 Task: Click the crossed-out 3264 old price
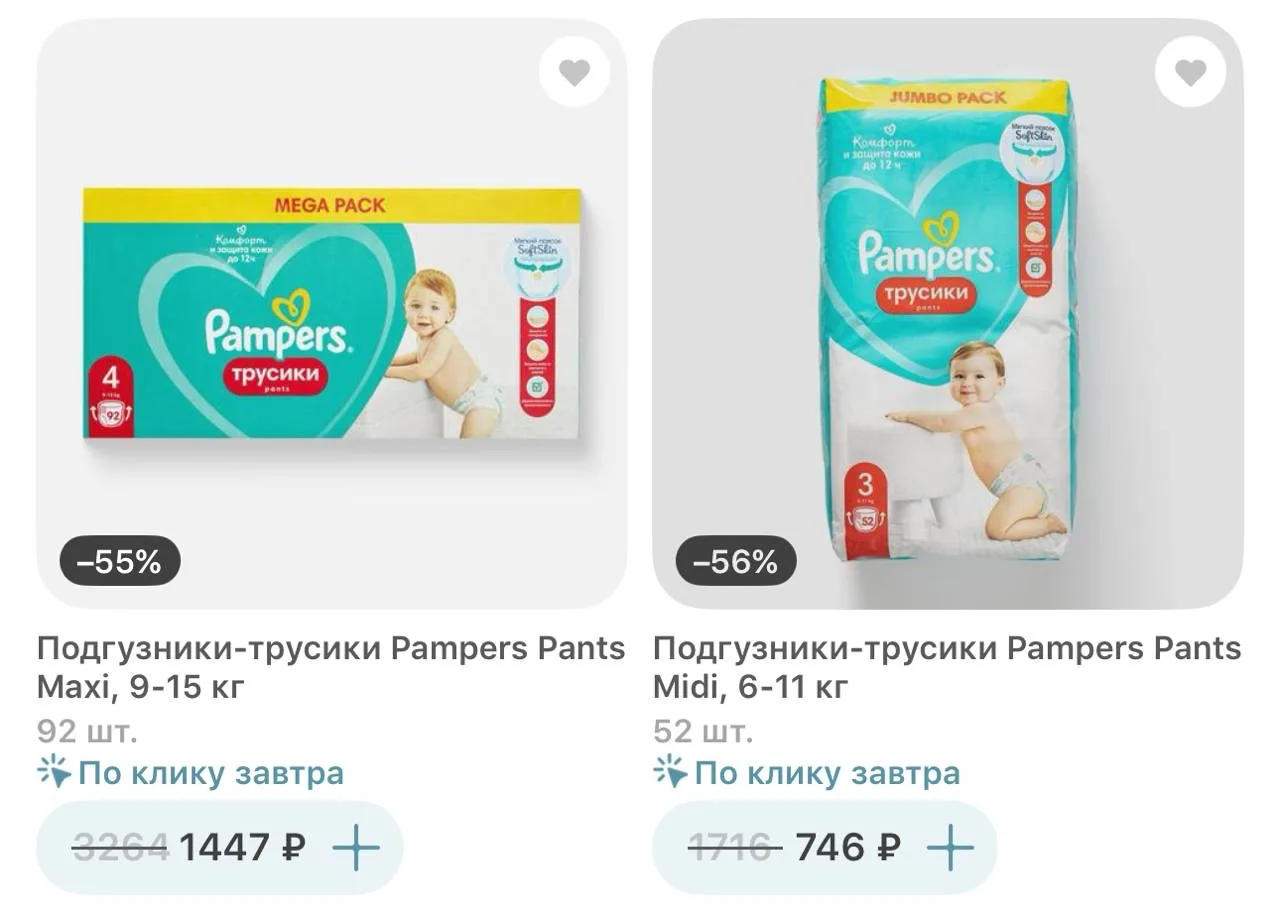pyautogui.click(x=121, y=848)
